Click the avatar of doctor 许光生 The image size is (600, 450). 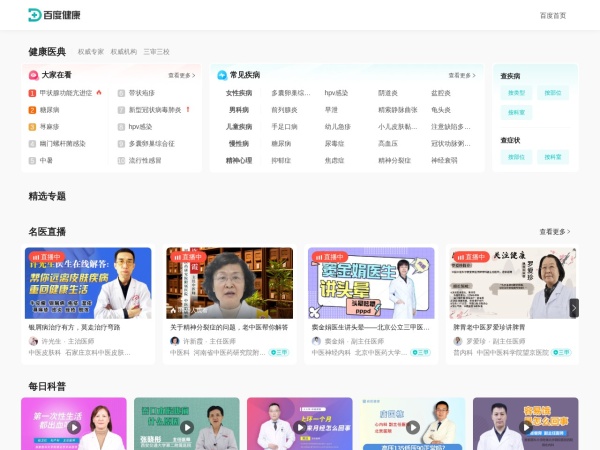(33, 341)
